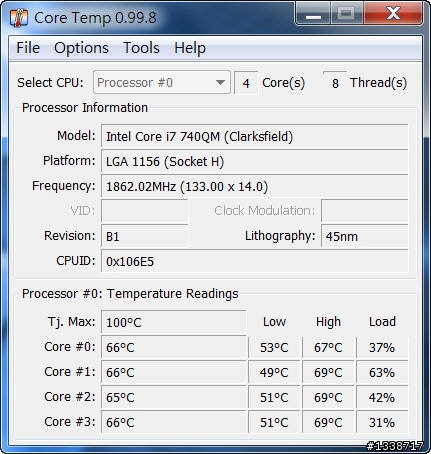Expand the Select CPU Processor #0 dropdown
This screenshot has width=431, height=454.
click(162, 82)
